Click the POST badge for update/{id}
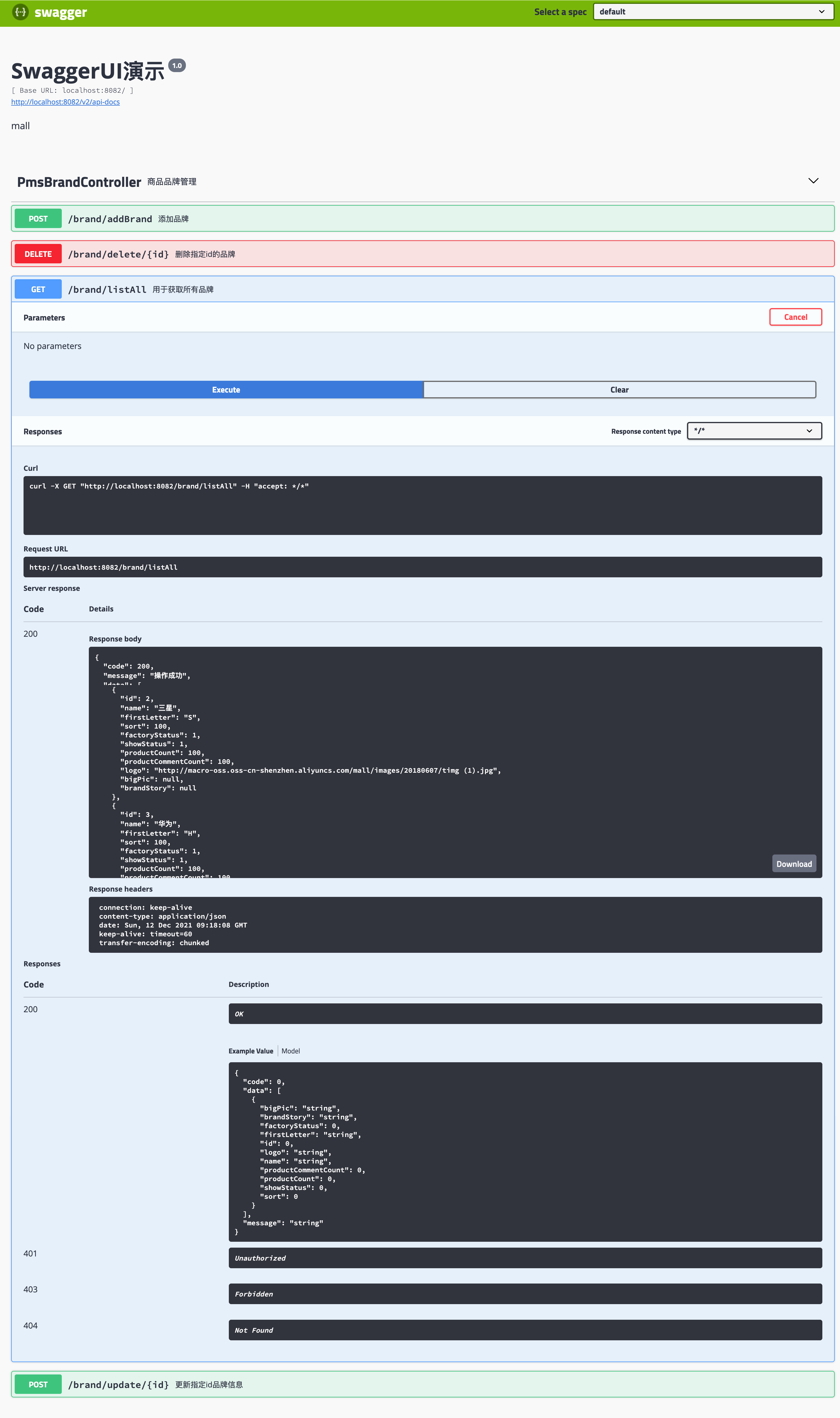840x1418 pixels. (38, 1384)
